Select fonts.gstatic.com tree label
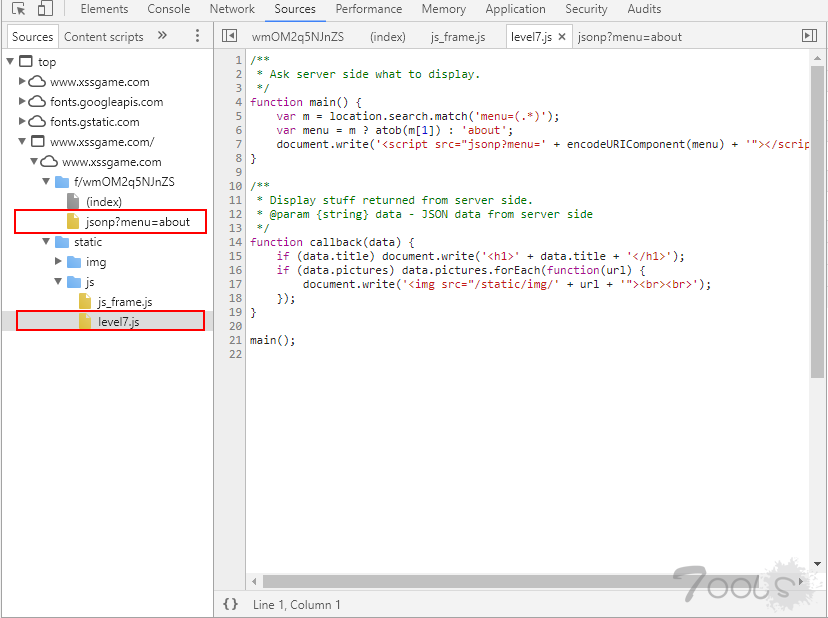The width and height of the screenshot is (828, 618). pos(95,122)
